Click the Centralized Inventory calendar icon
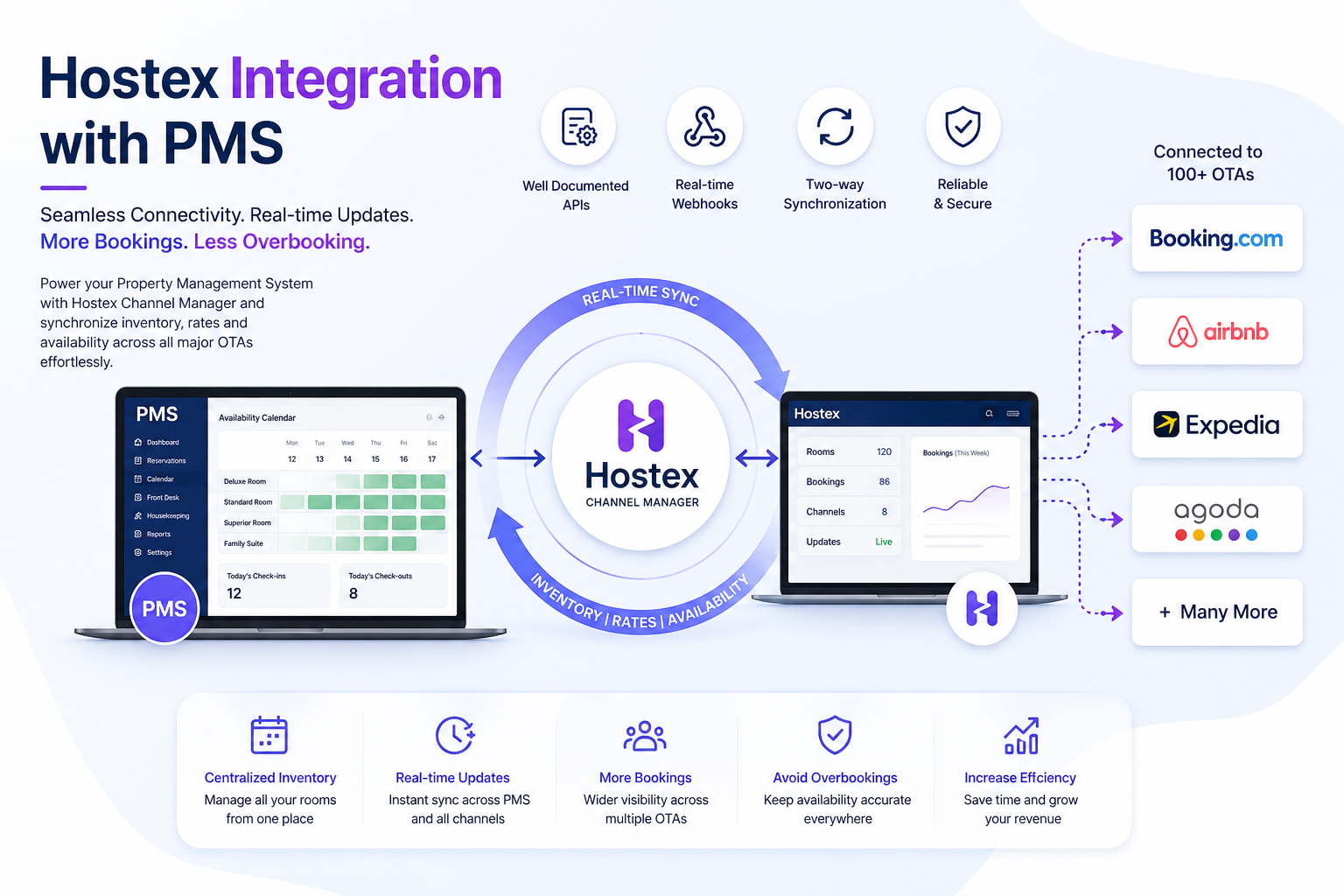 click(269, 735)
